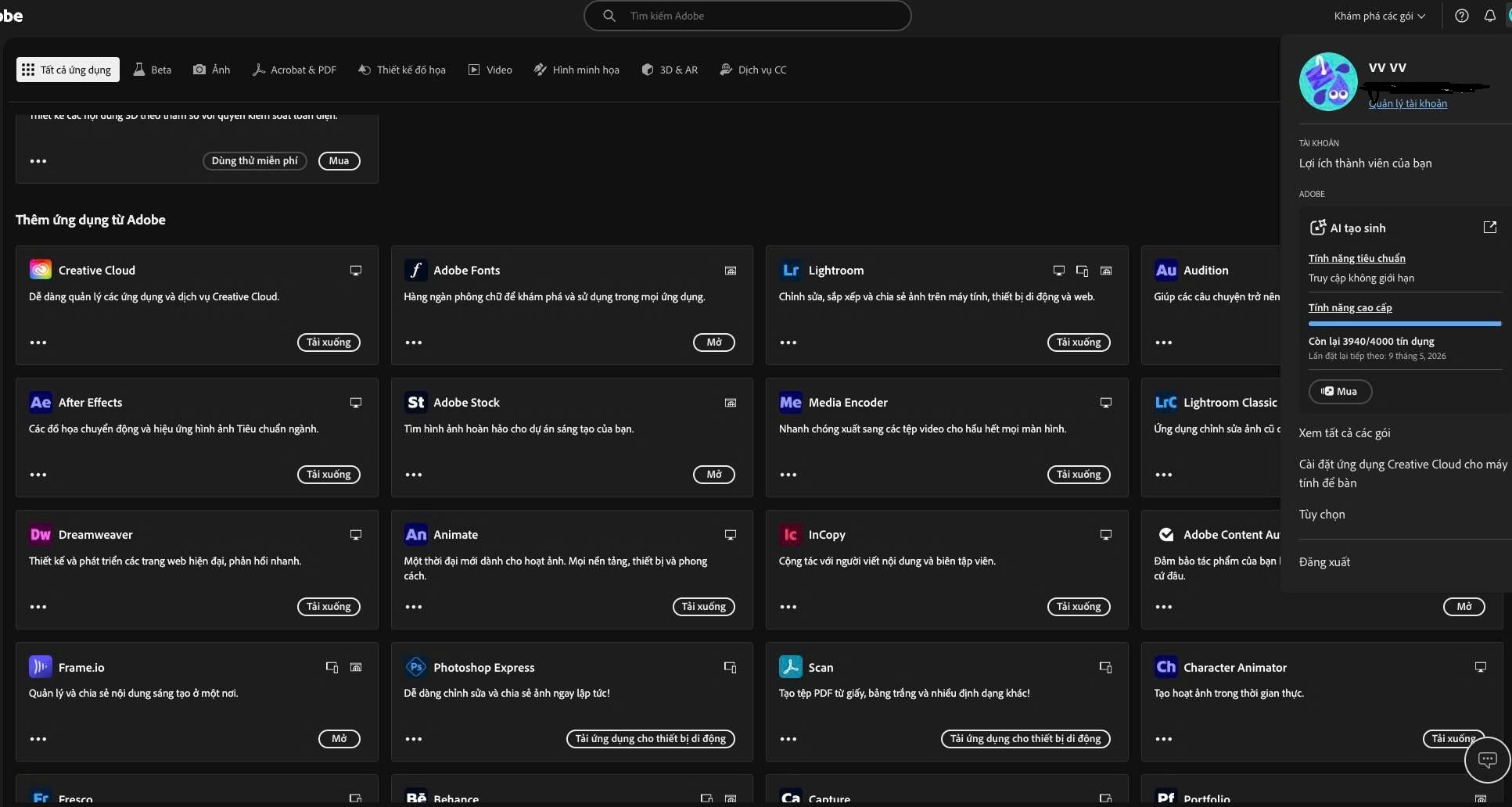Open the help question mark icon
The image size is (1512, 807).
1461,16
